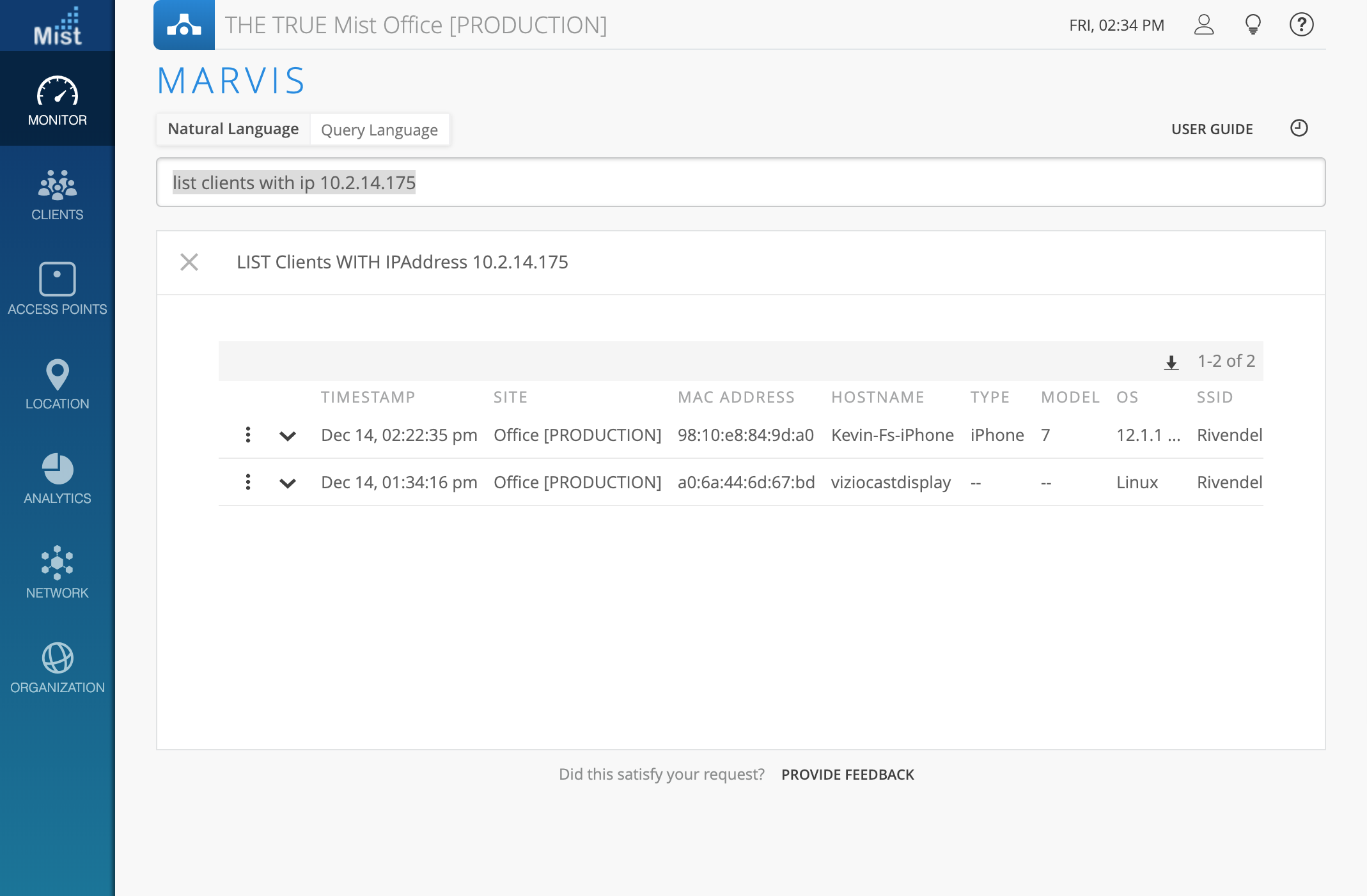Switch to the Query Language tab
Viewport: 1367px width, 896px height.
tap(379, 130)
